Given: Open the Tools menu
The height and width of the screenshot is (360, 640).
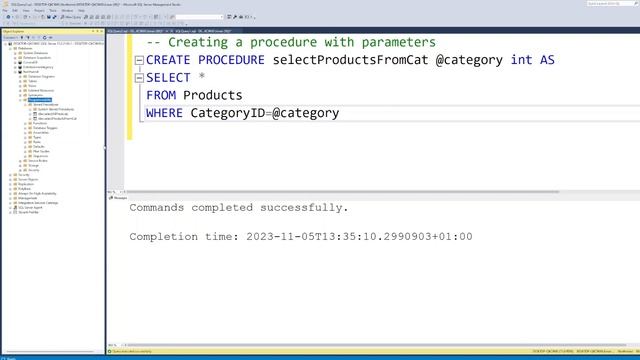Looking at the screenshot, I should point(53,11).
